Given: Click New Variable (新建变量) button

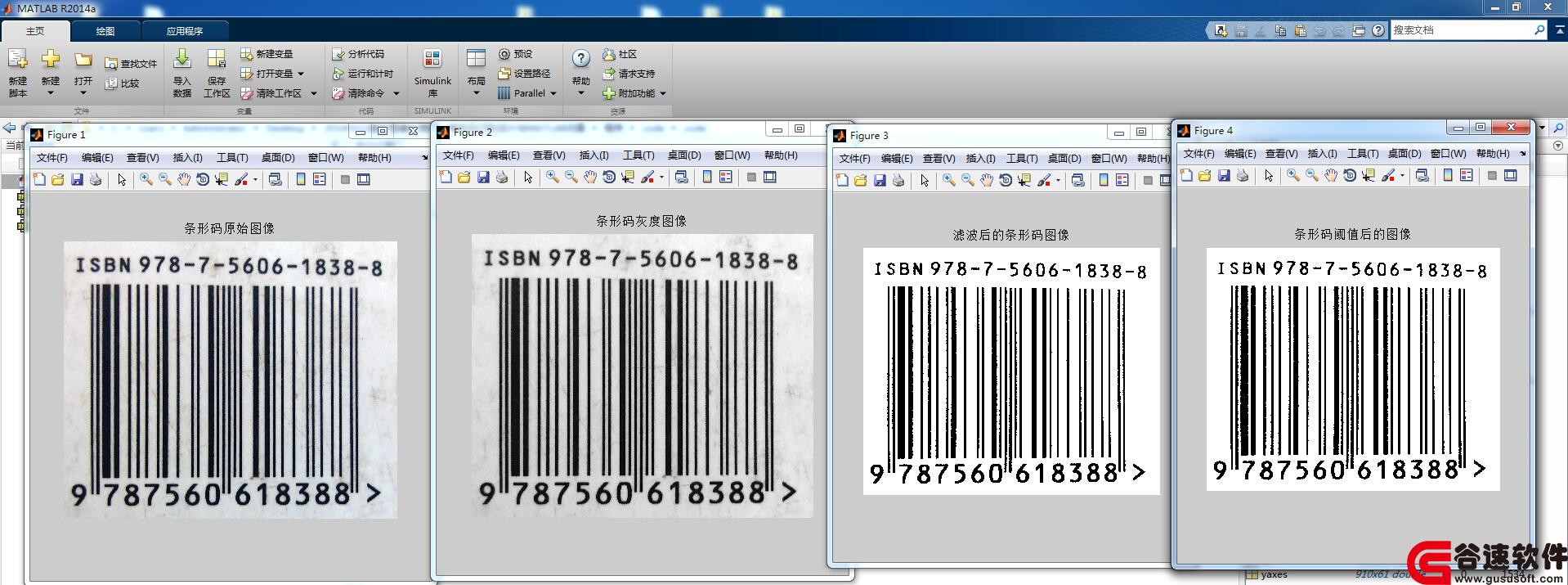Looking at the screenshot, I should [x=267, y=54].
